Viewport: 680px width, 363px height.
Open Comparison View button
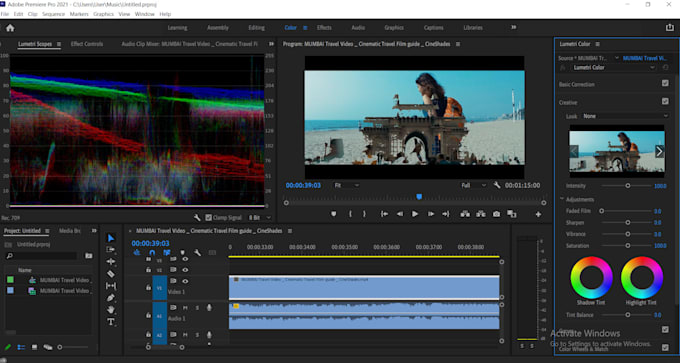click(512, 214)
